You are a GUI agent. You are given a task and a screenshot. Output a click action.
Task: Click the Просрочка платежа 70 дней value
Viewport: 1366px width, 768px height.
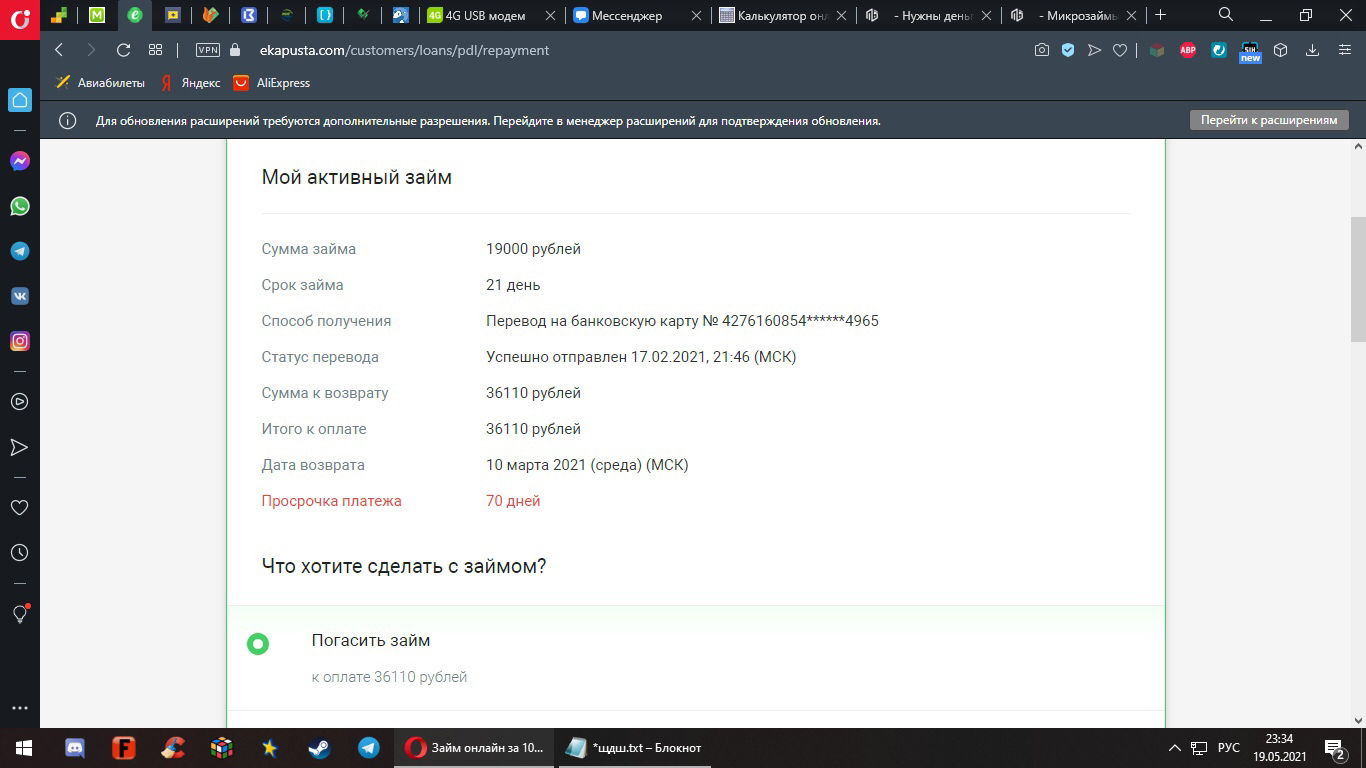513,501
